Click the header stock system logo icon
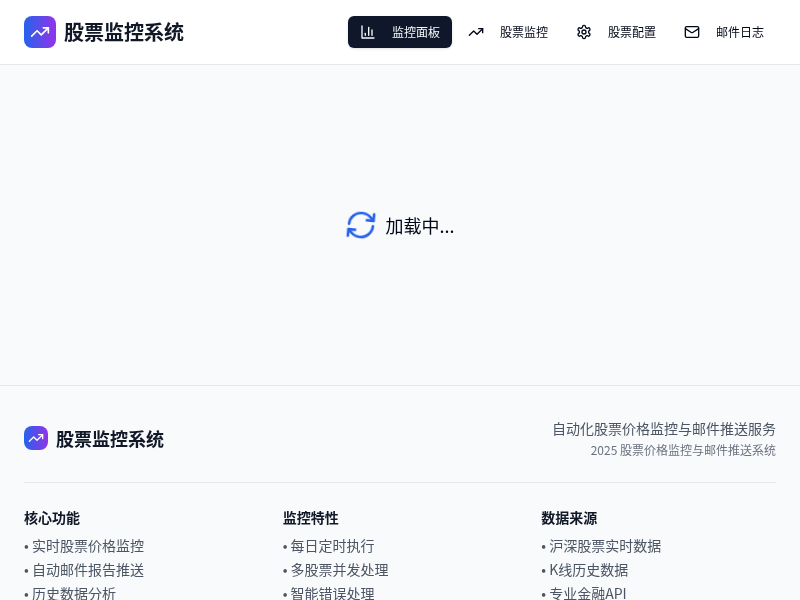Viewport: 800px width, 600px height. click(x=40, y=32)
